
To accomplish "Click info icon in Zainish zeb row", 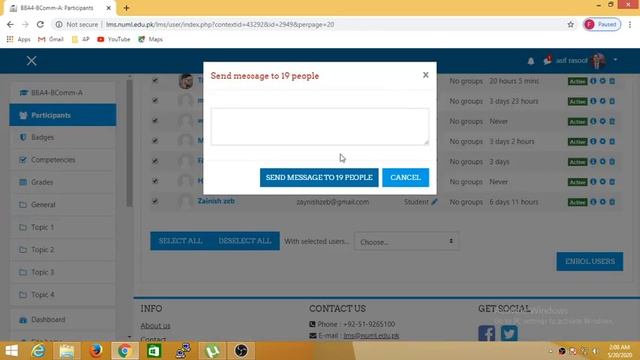I will point(593,202).
